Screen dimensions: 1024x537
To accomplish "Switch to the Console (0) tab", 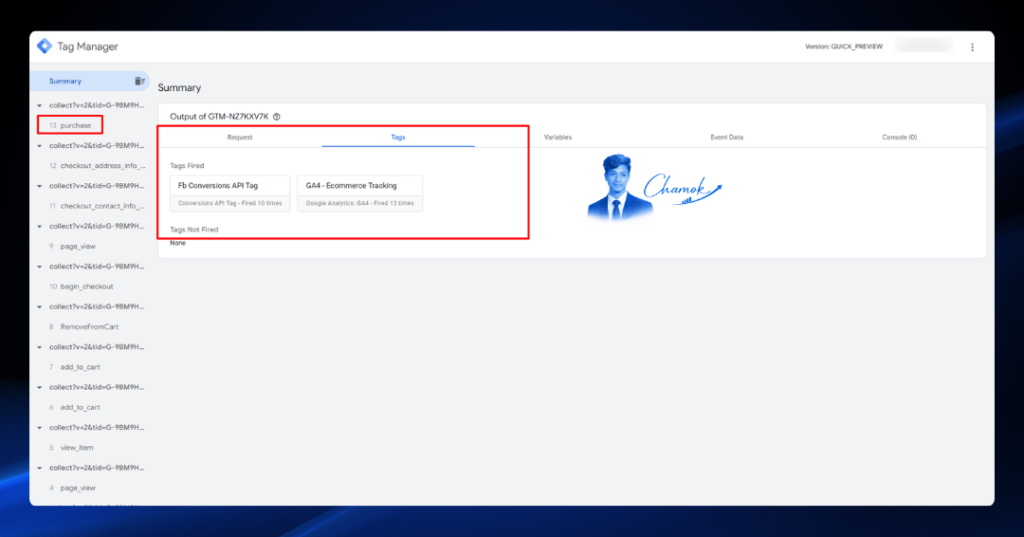I will click(x=899, y=137).
